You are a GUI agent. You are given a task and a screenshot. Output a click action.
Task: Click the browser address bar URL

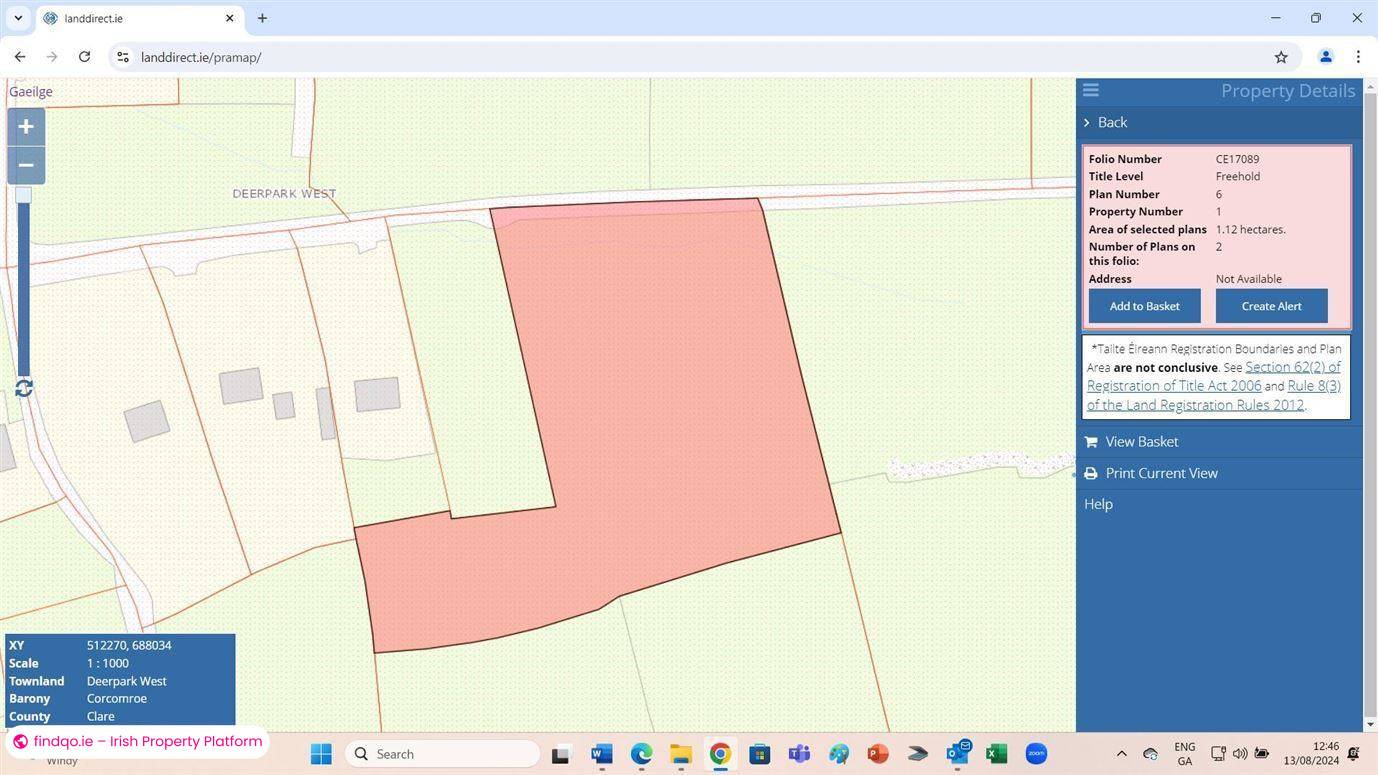(201, 57)
